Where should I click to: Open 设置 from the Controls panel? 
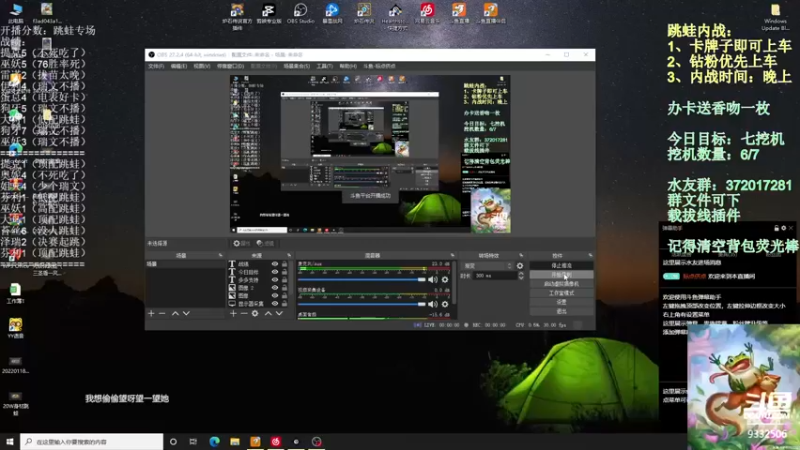pos(561,302)
